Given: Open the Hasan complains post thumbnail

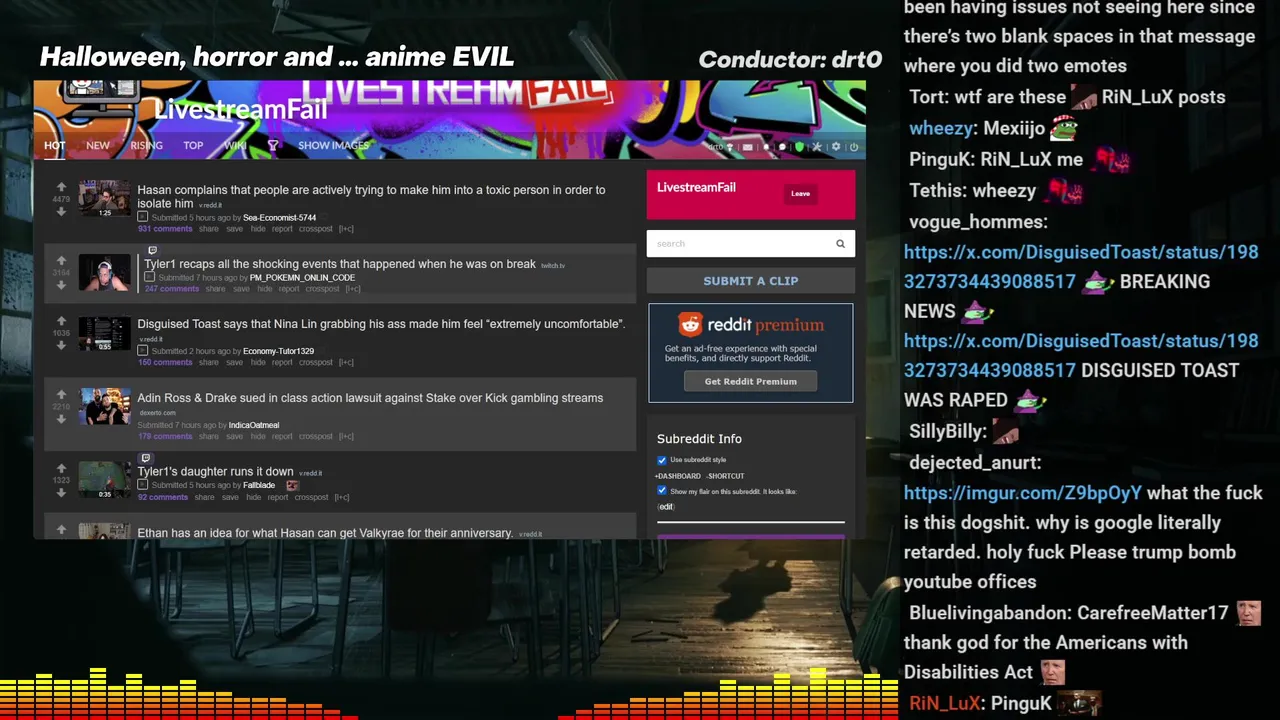Looking at the screenshot, I should 104,199.
